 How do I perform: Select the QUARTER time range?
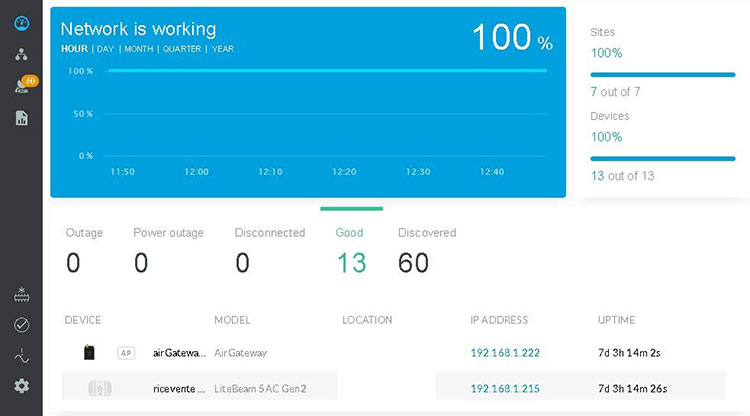coord(182,49)
